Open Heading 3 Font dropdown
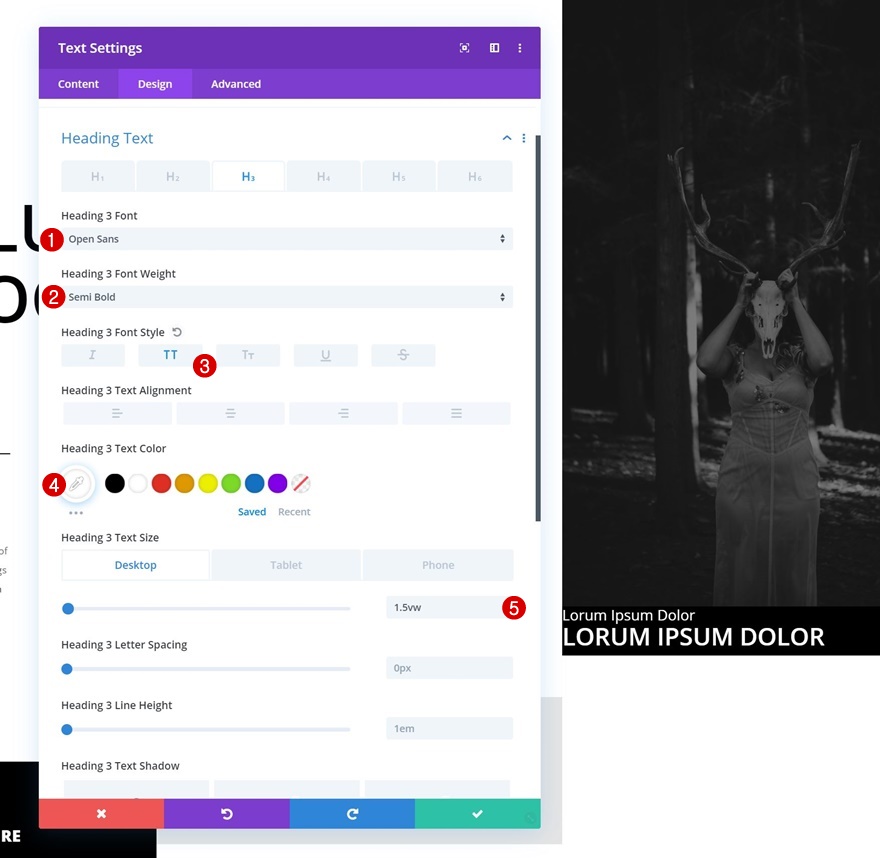This screenshot has width=880, height=858. [x=287, y=239]
